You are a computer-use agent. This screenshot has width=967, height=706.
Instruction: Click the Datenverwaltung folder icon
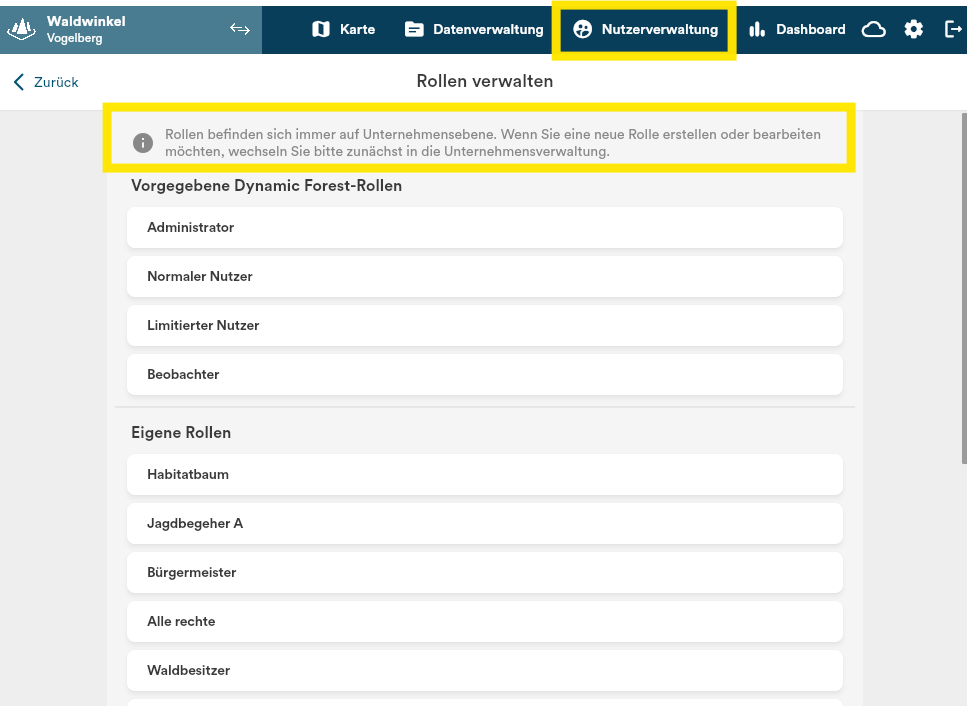pyautogui.click(x=414, y=30)
